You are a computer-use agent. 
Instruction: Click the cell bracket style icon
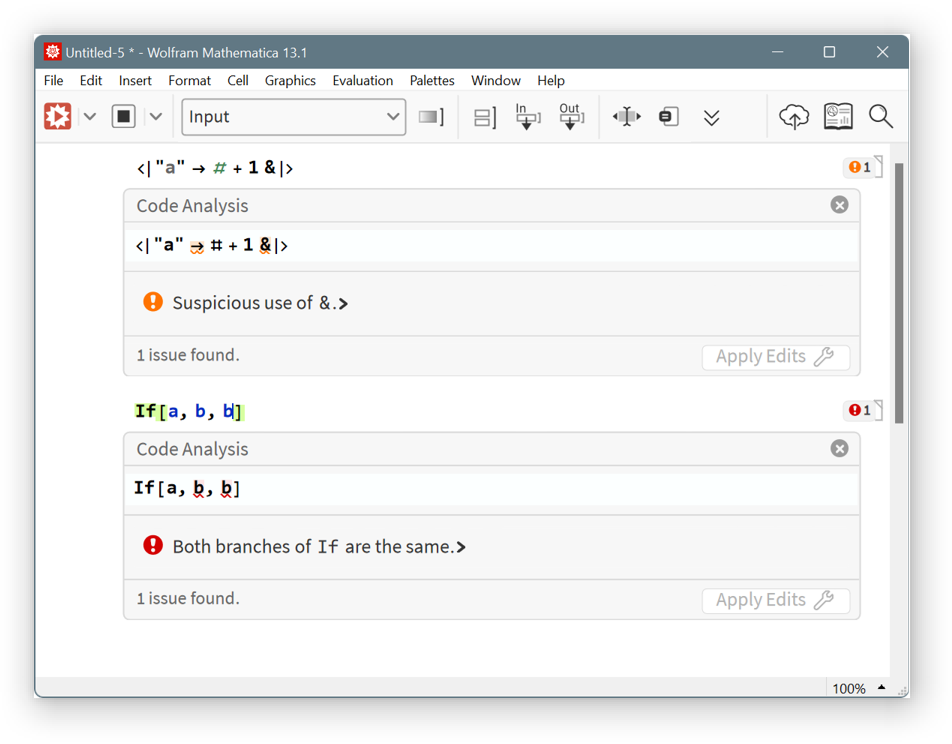[485, 117]
